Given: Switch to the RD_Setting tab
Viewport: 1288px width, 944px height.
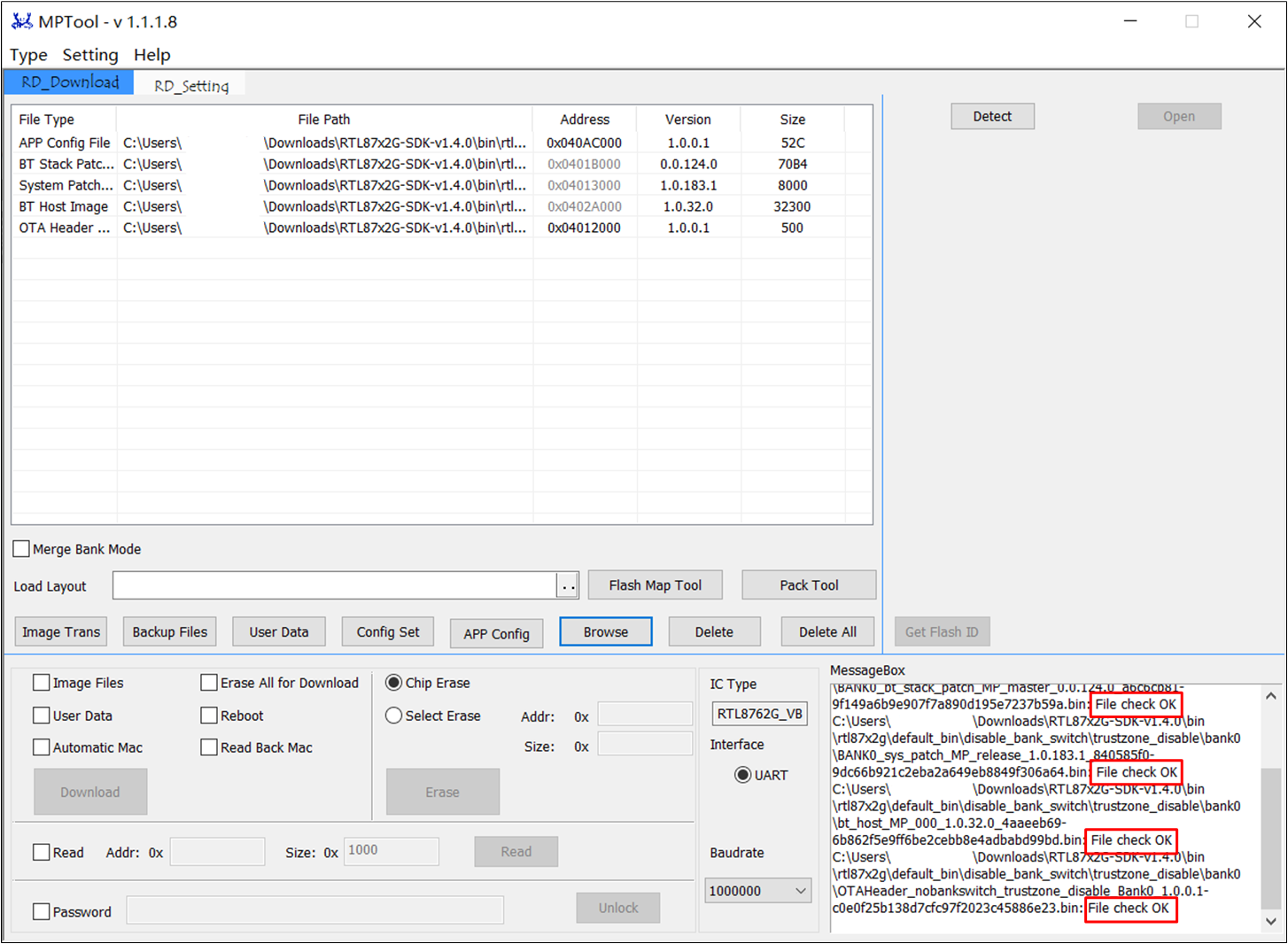Looking at the screenshot, I should coord(191,86).
